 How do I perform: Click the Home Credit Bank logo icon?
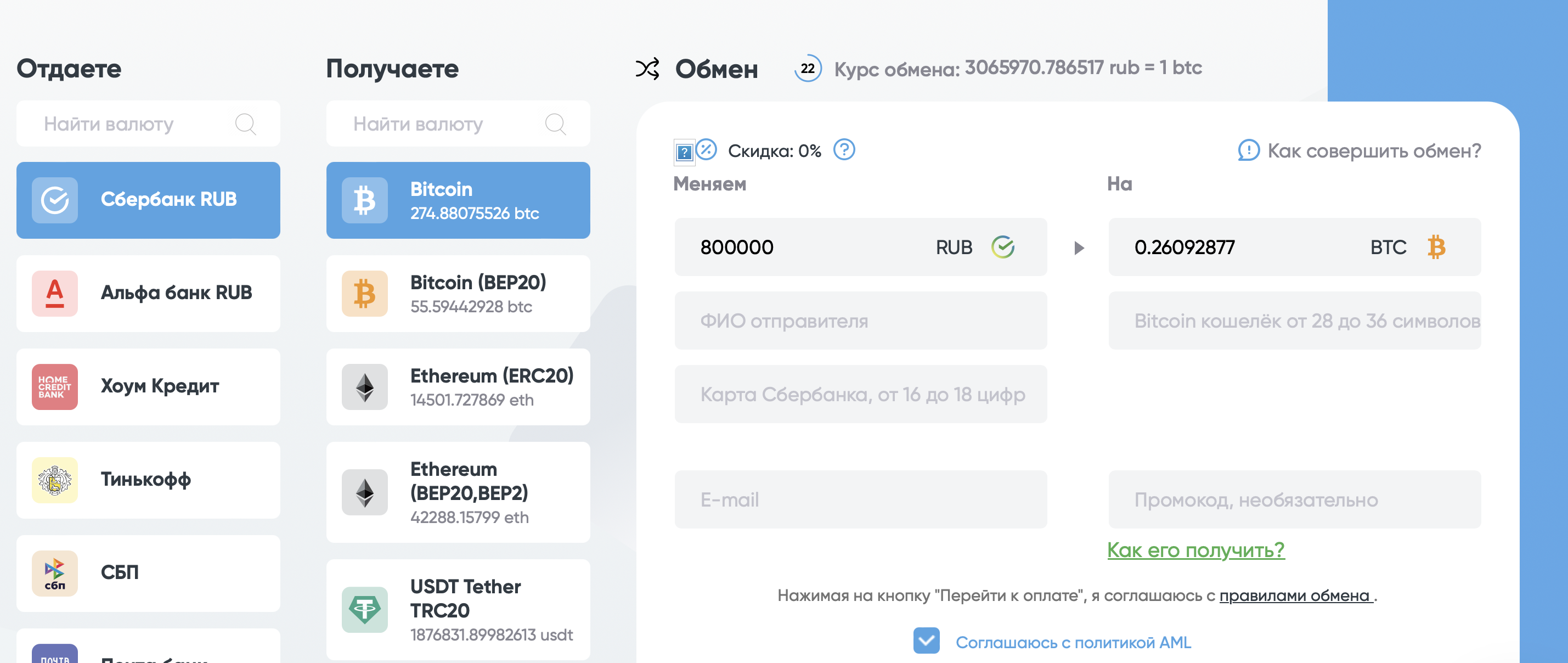pyautogui.click(x=55, y=386)
